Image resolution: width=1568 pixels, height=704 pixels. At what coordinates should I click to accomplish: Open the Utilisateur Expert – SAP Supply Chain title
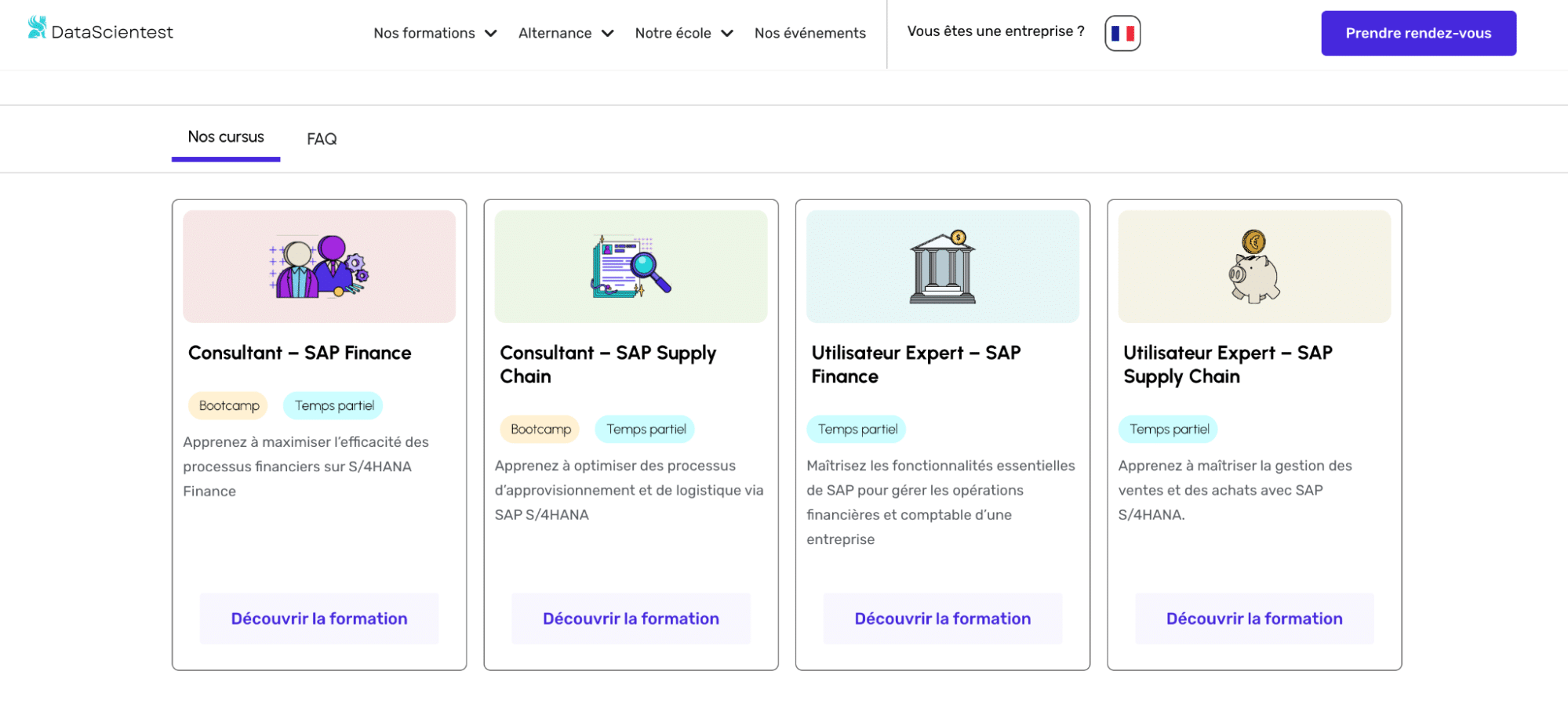point(1228,365)
